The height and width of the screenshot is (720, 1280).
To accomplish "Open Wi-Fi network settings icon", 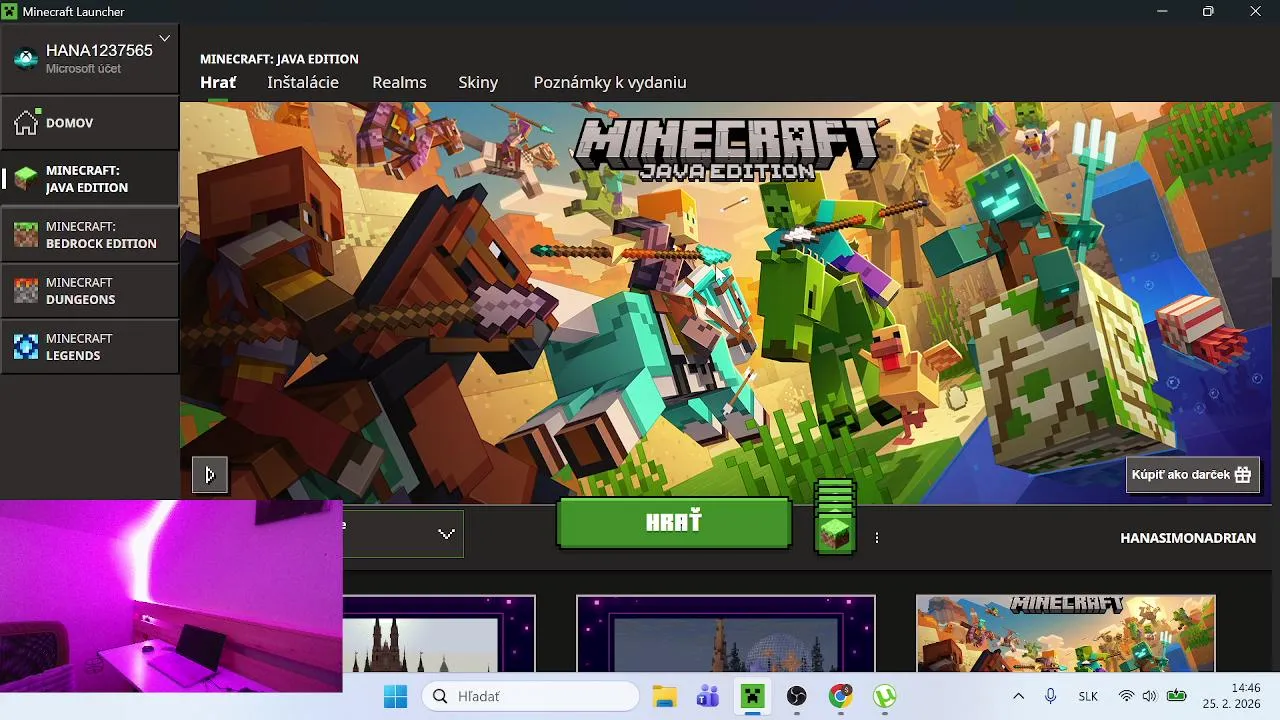I will pos(1126,696).
